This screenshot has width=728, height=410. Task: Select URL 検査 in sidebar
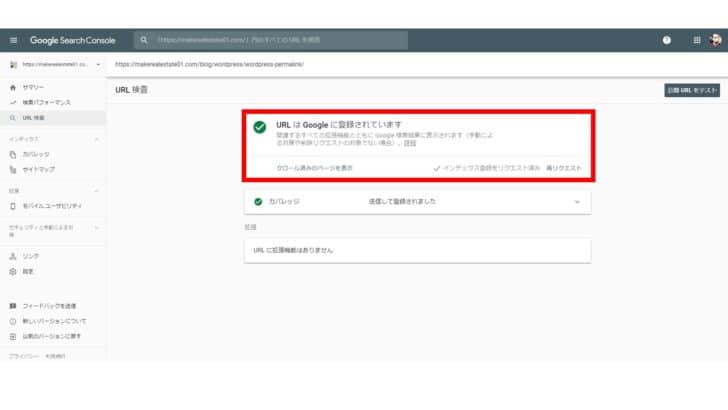coord(53,118)
